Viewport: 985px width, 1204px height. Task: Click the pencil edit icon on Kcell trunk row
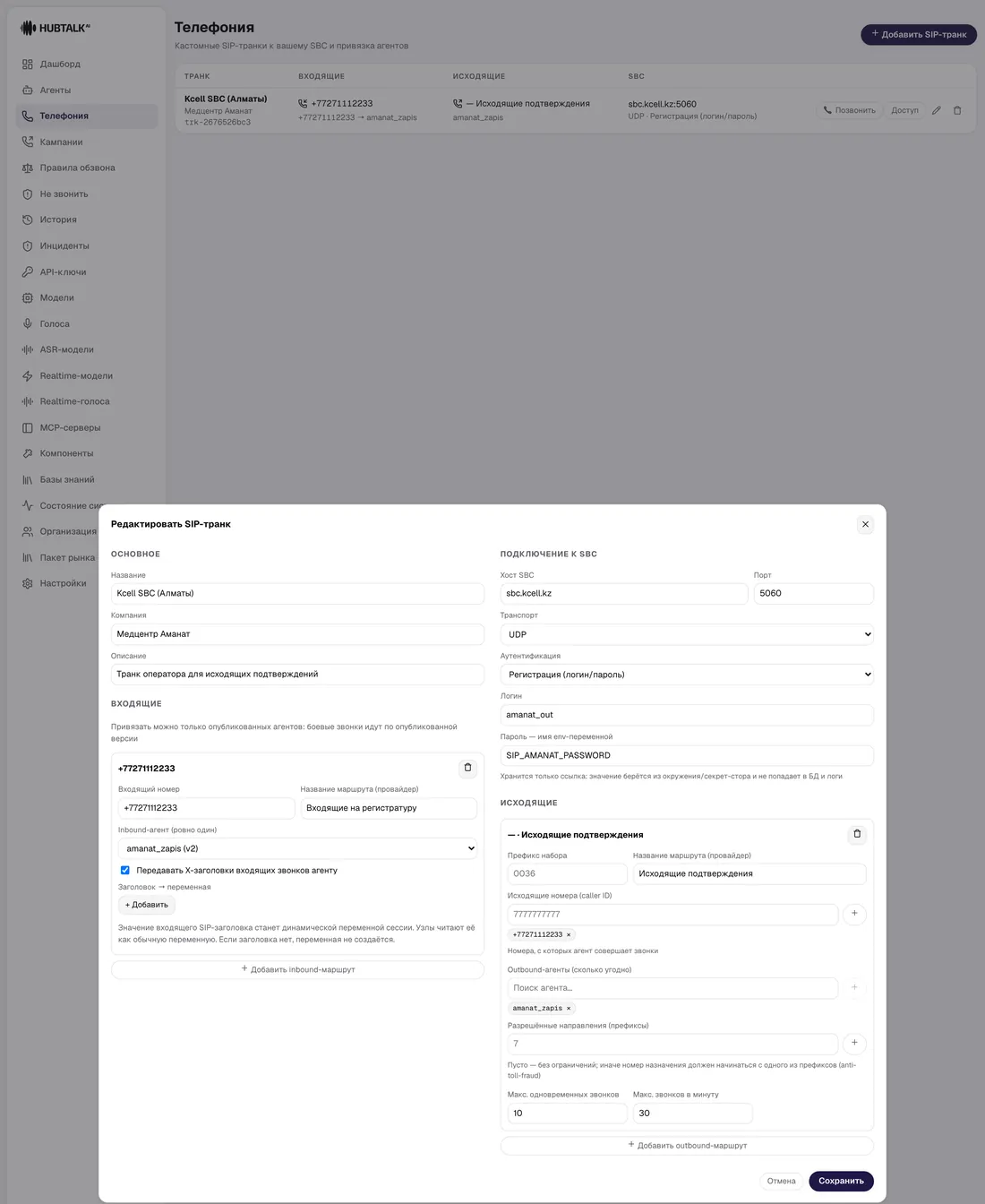pos(937,111)
